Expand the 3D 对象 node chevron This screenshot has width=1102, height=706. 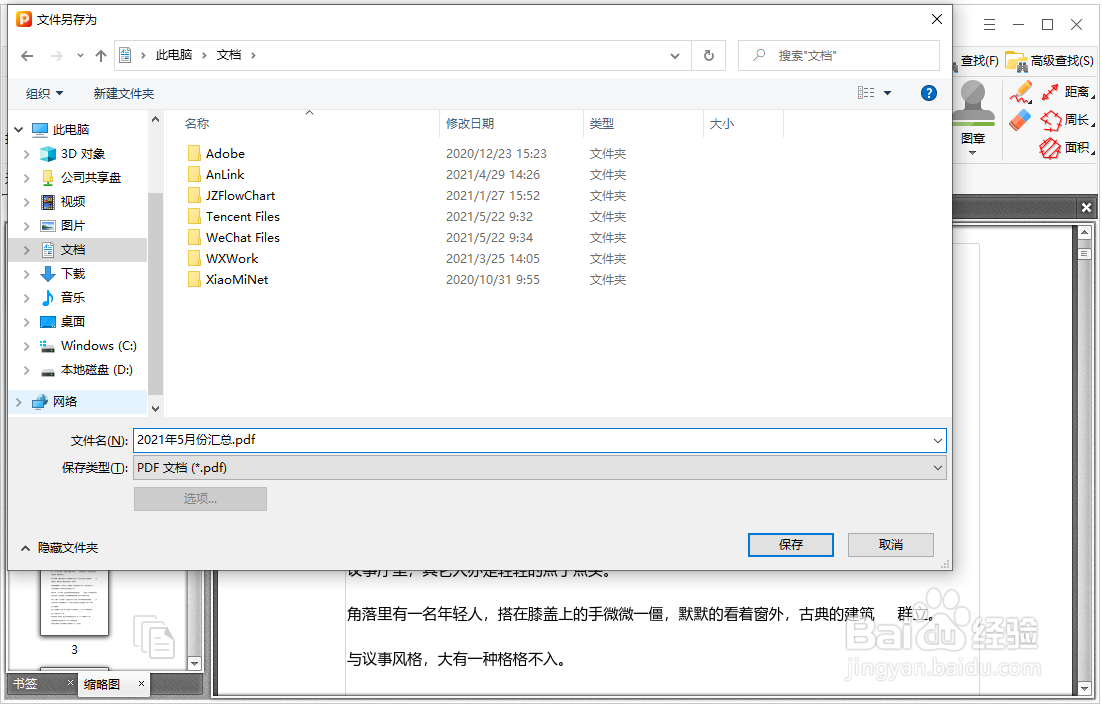27,154
